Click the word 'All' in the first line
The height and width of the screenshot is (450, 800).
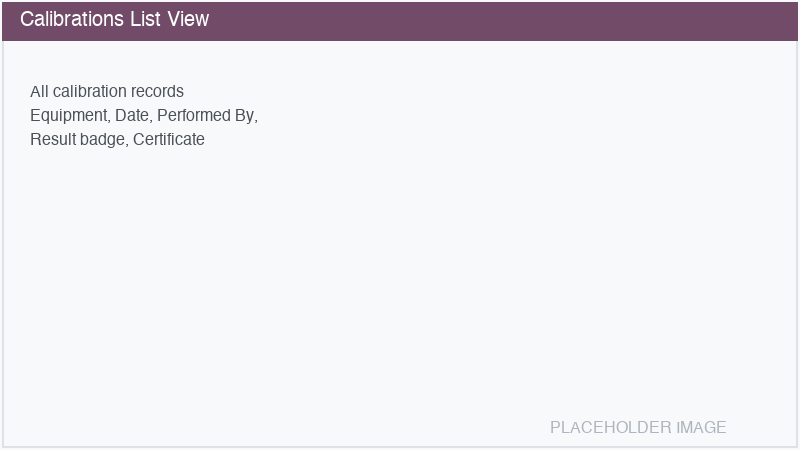pos(39,92)
